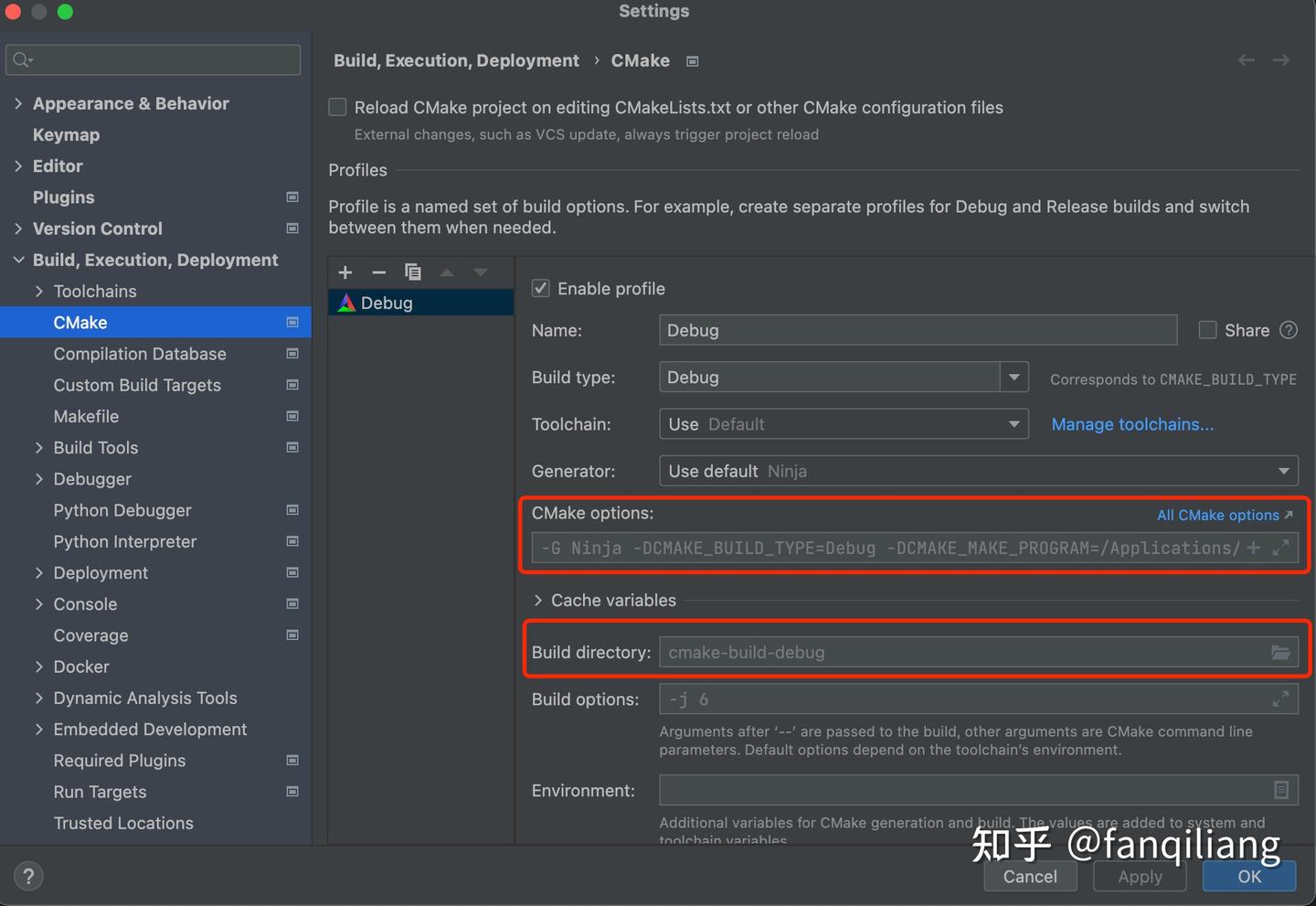Click the Manage toolchains link

point(1132,424)
